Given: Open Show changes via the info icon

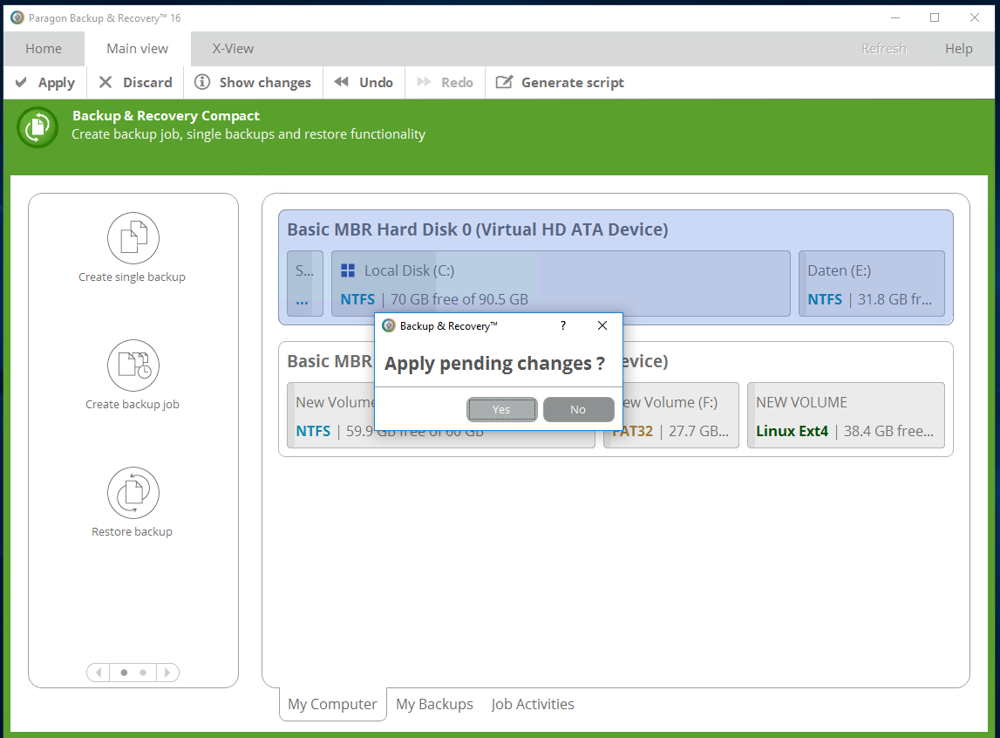Looking at the screenshot, I should 202,82.
